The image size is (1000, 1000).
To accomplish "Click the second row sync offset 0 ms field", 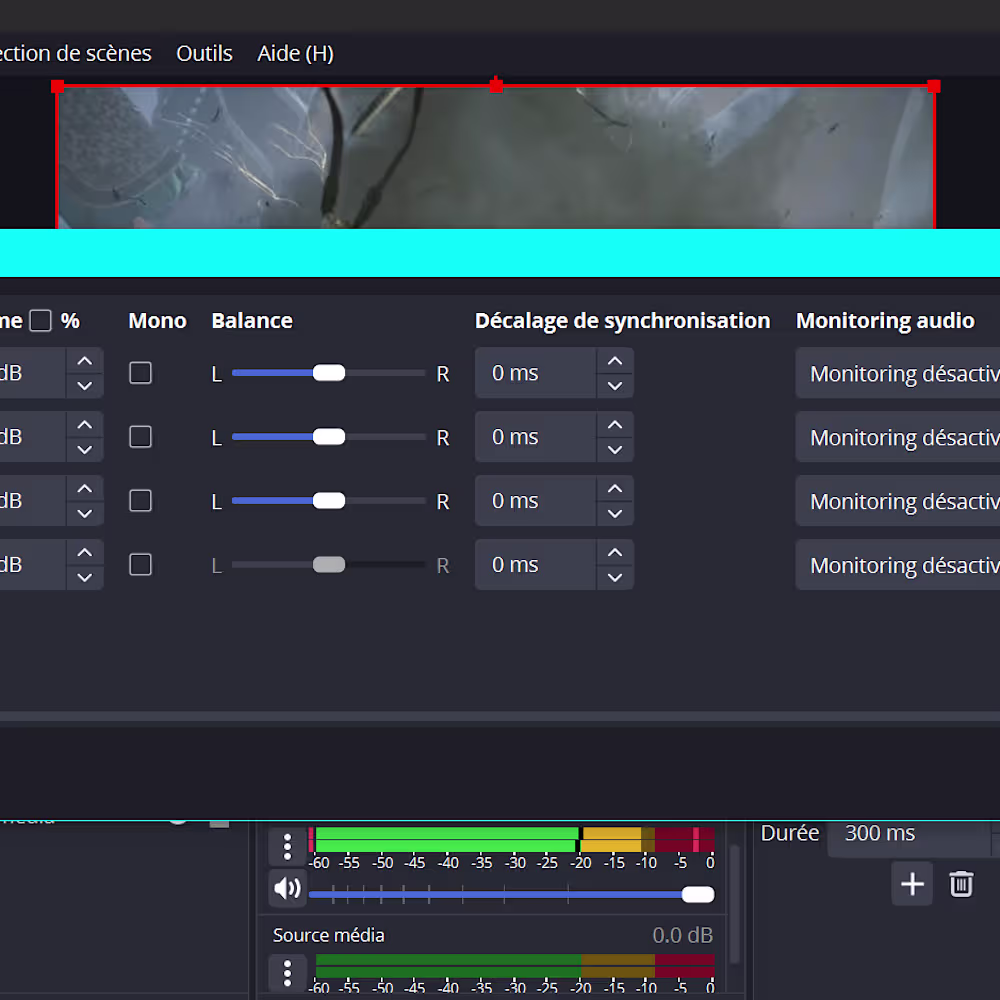I will pyautogui.click(x=535, y=437).
